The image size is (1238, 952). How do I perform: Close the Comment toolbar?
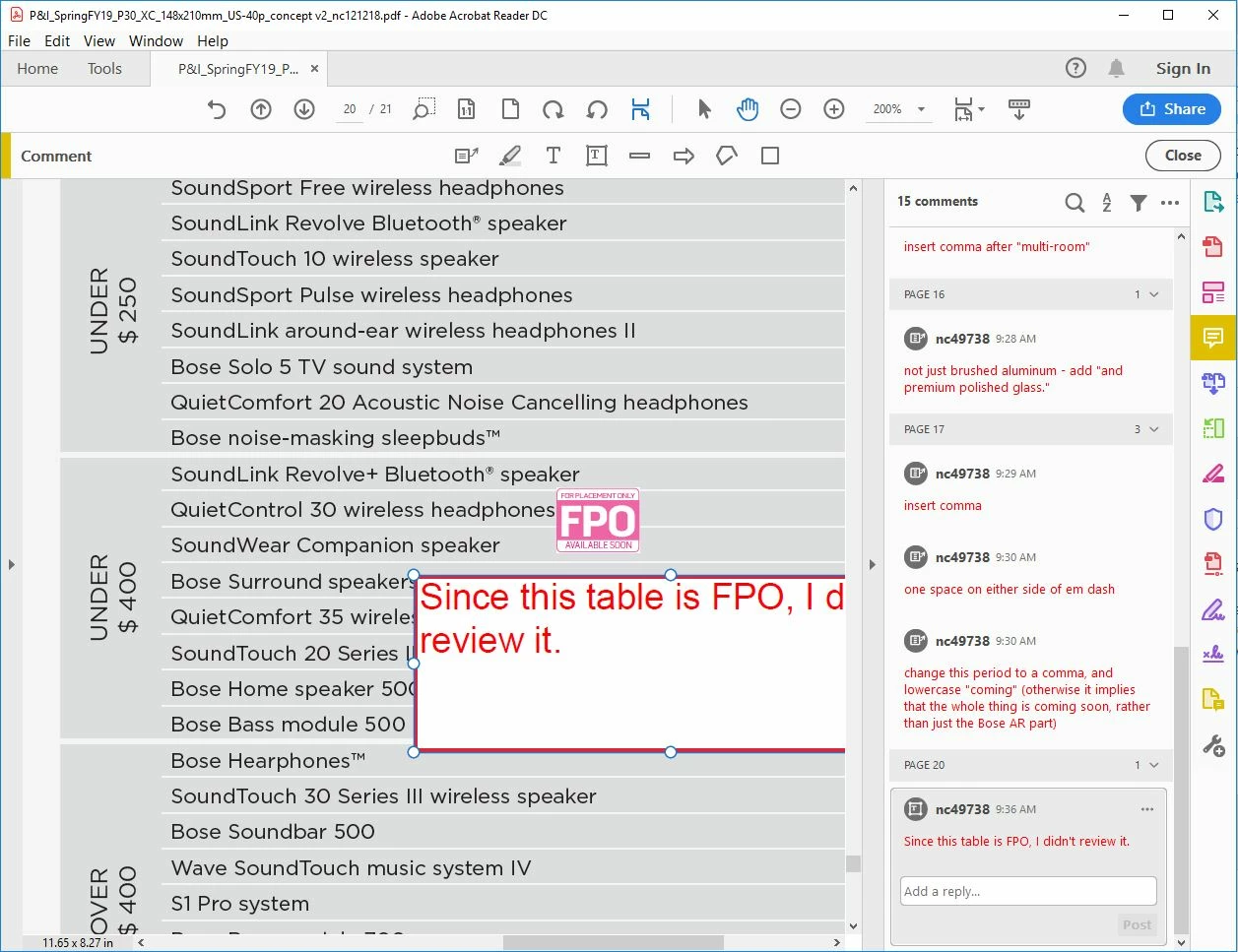[x=1183, y=156]
